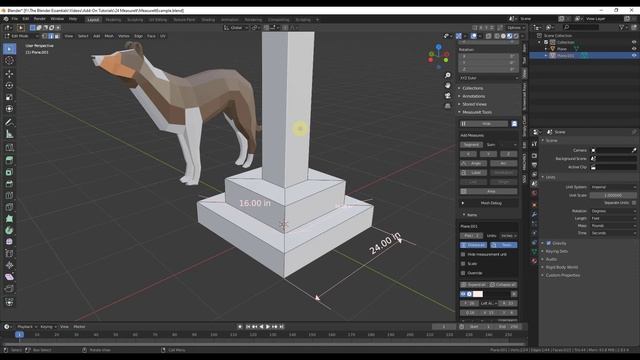Select the Bevel tool
The image size is (640, 360).
tap(9, 184)
